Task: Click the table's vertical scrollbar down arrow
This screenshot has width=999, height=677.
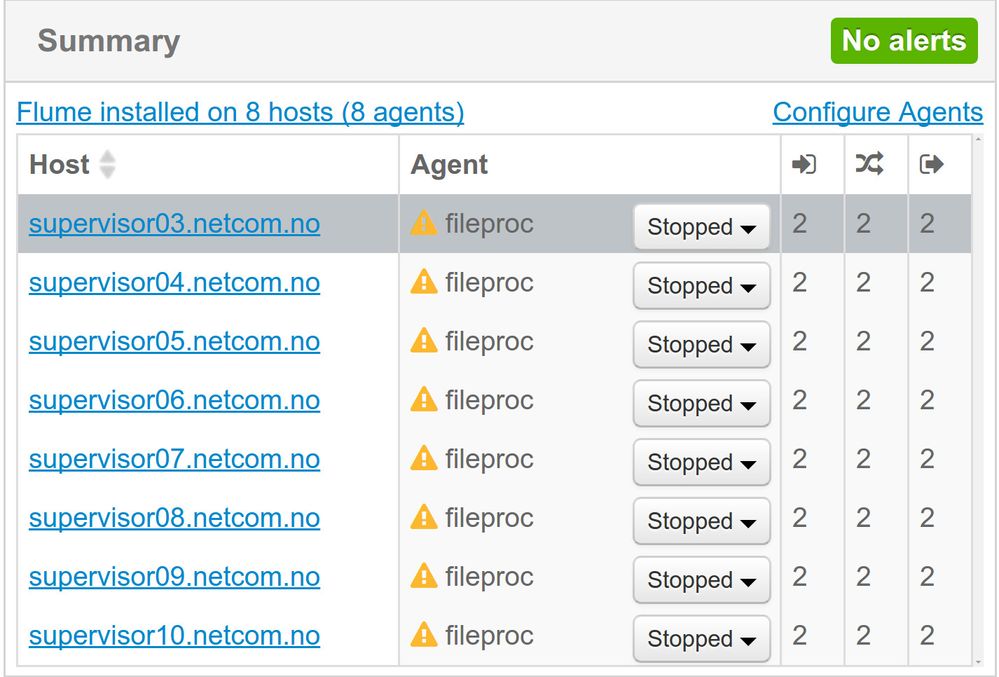Action: tap(977, 661)
